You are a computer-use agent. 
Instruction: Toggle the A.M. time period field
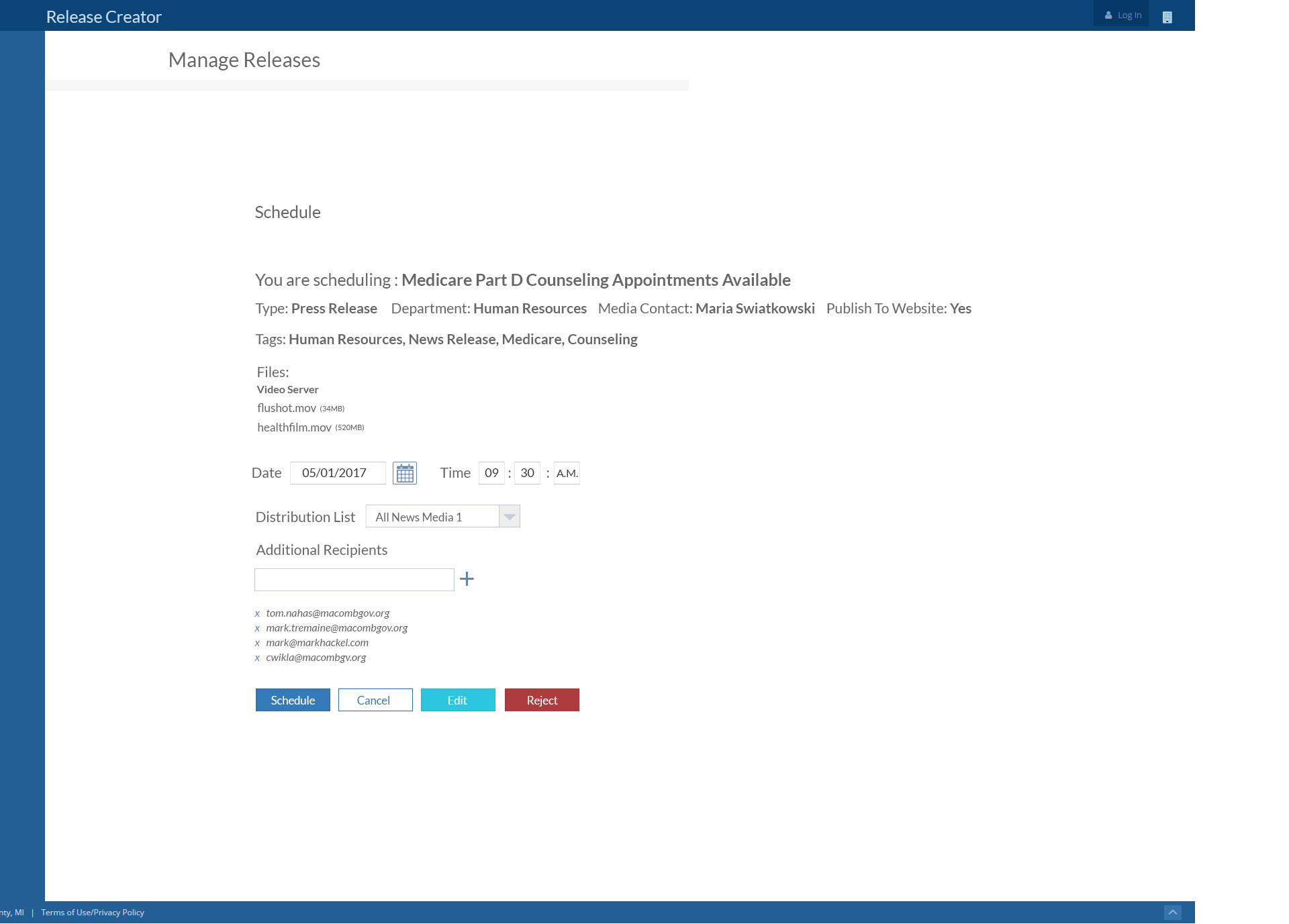coord(567,473)
